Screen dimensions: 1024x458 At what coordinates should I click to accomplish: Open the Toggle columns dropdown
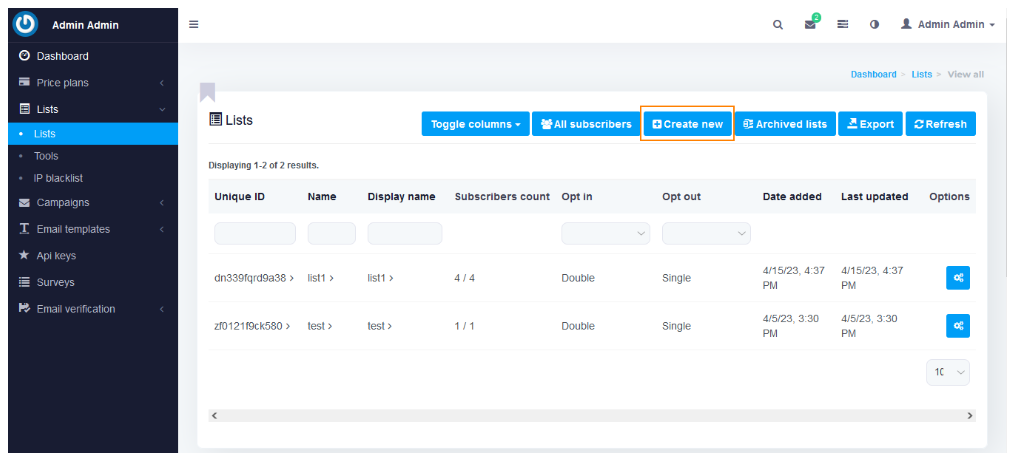pyautogui.click(x=475, y=124)
